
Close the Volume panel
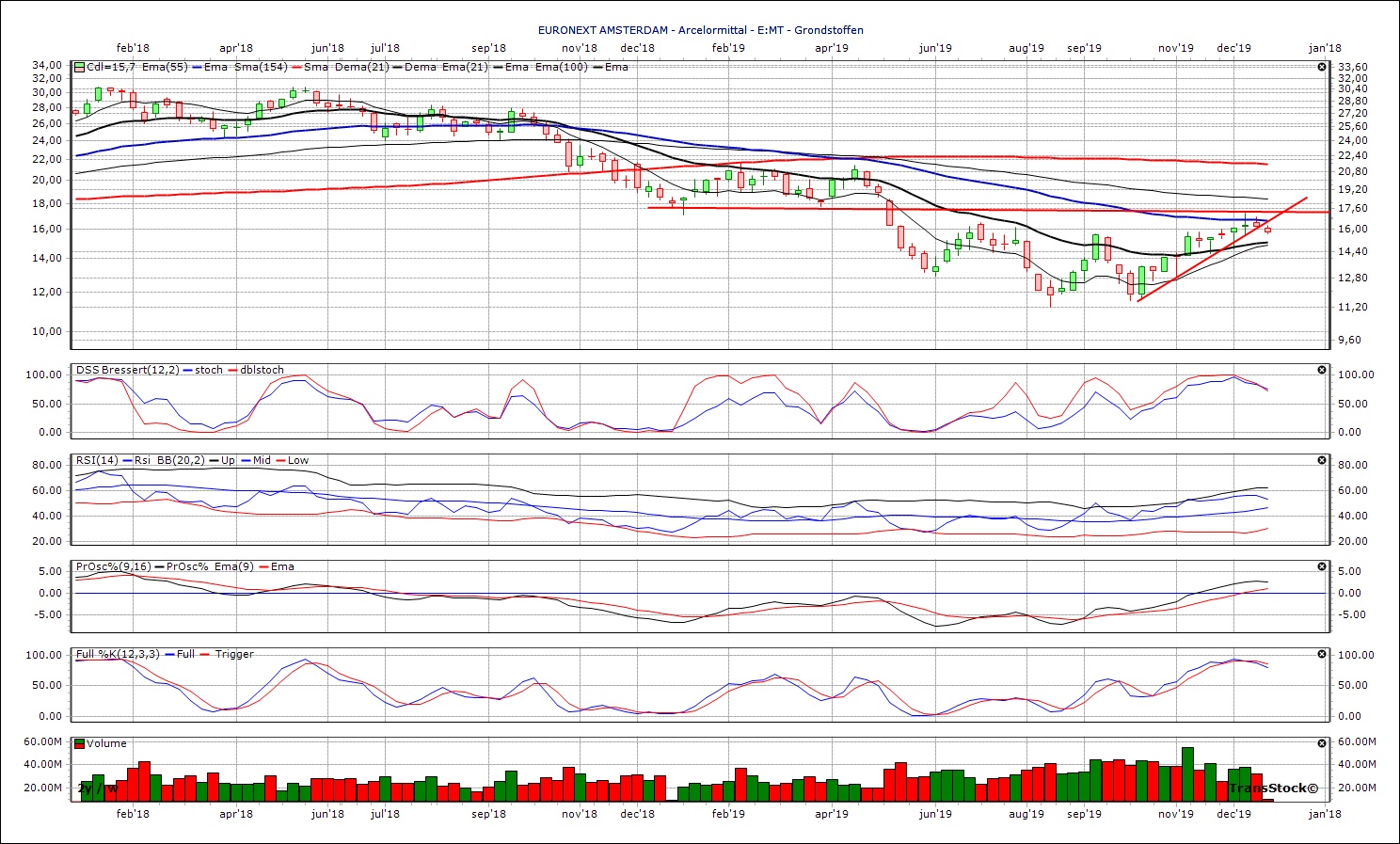coord(1322,743)
